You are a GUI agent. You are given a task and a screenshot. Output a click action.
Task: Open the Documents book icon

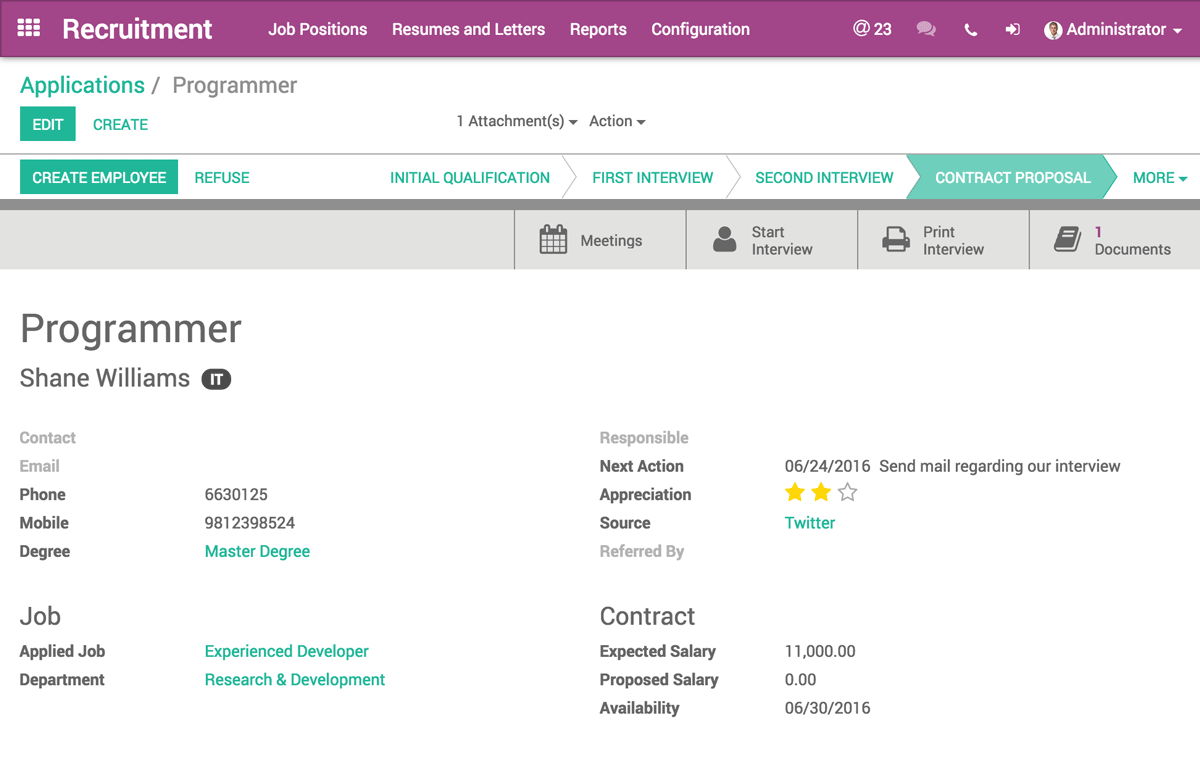click(1067, 240)
